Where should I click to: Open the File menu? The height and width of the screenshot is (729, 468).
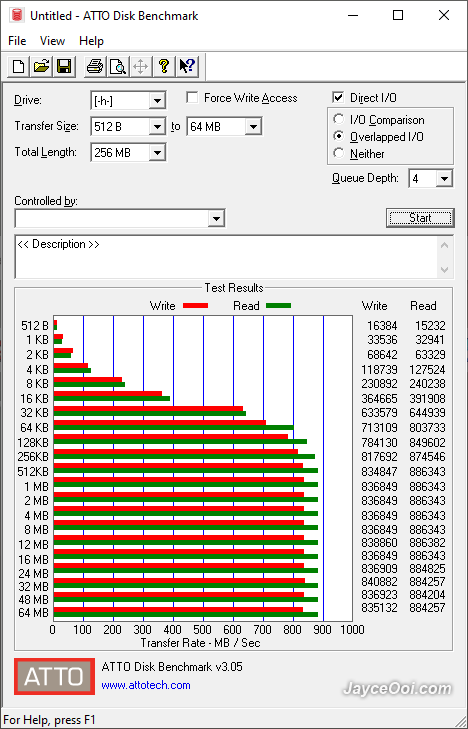pos(17,41)
